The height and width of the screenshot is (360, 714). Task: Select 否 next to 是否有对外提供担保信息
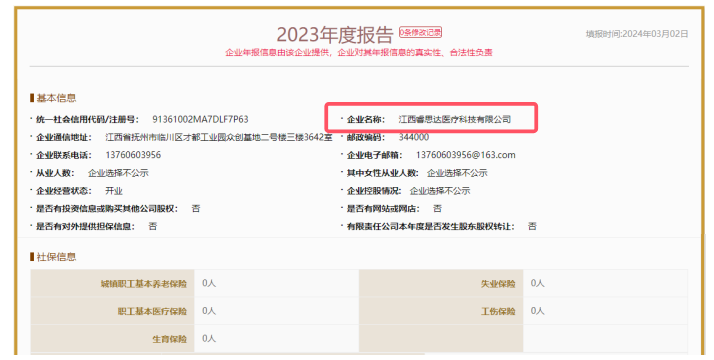point(153,226)
